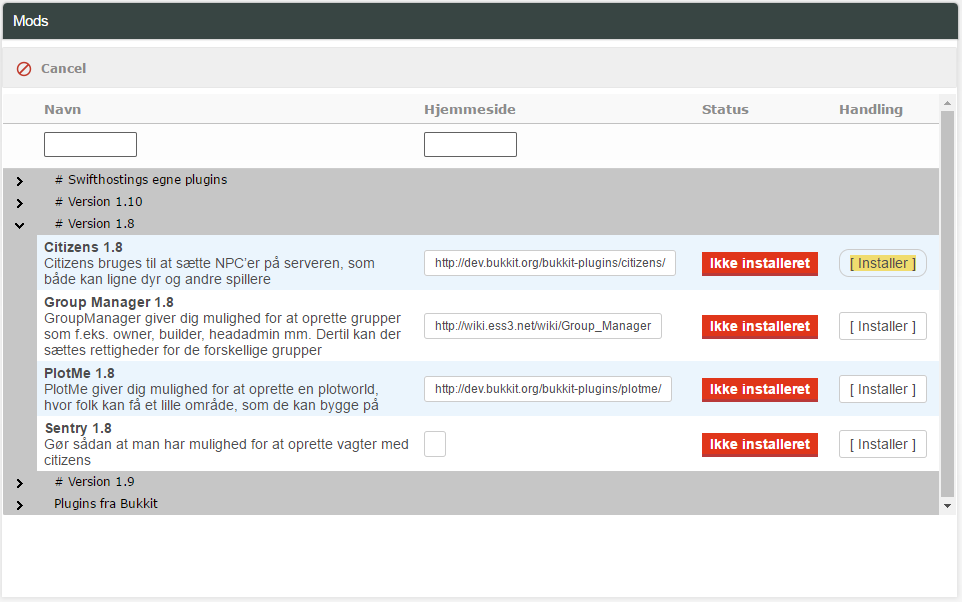Image resolution: width=962 pixels, height=602 pixels.
Task: Install the Citizens 1.8 plugin
Action: [882, 263]
